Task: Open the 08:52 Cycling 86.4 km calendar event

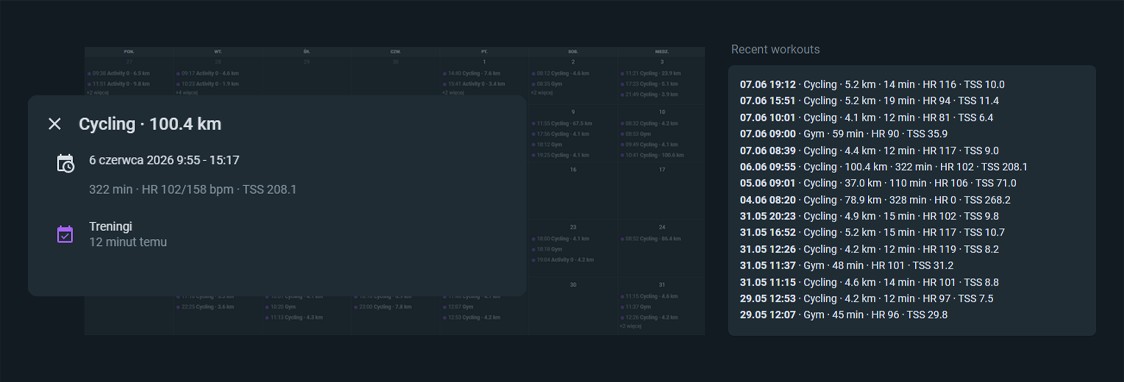Action: [651, 239]
